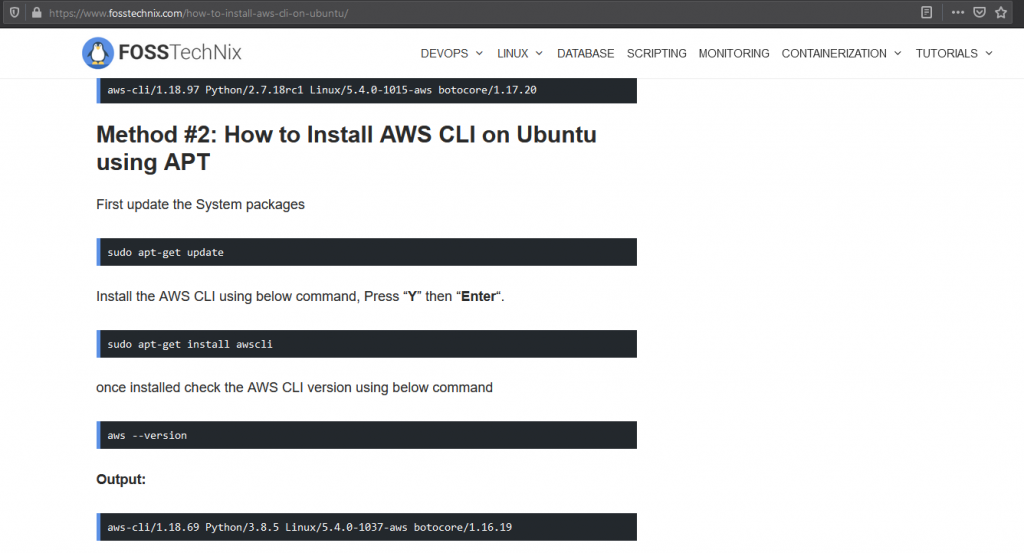This screenshot has height=553, width=1024.
Task: Click the 'sudo apt-get install awscli' code block
Action: (366, 344)
